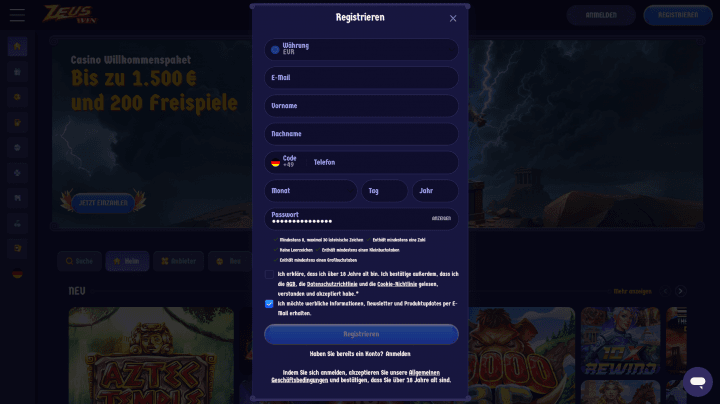
Task: Click the Zeus Win logo
Action: [70, 15]
